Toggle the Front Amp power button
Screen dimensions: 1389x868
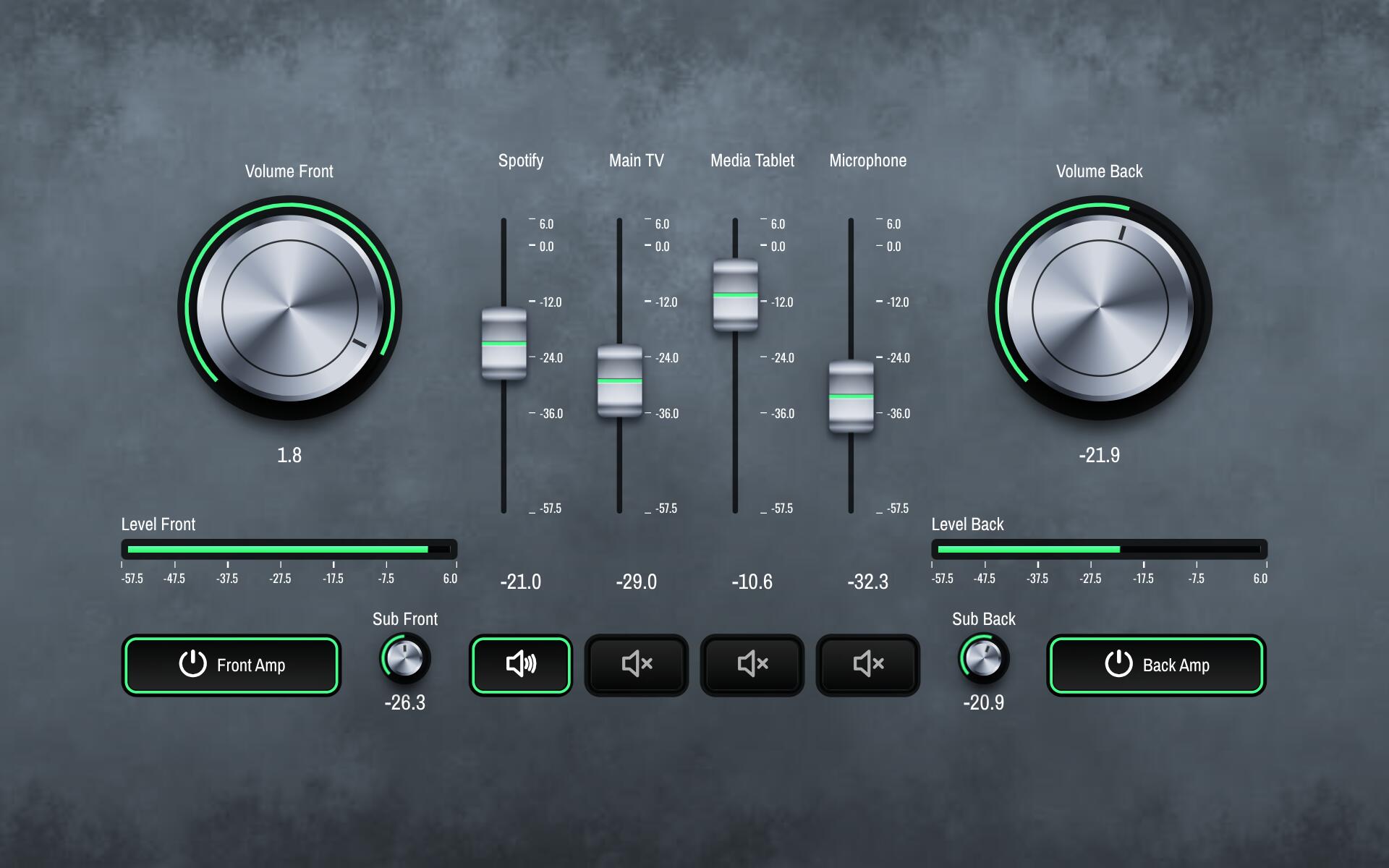pos(231,665)
